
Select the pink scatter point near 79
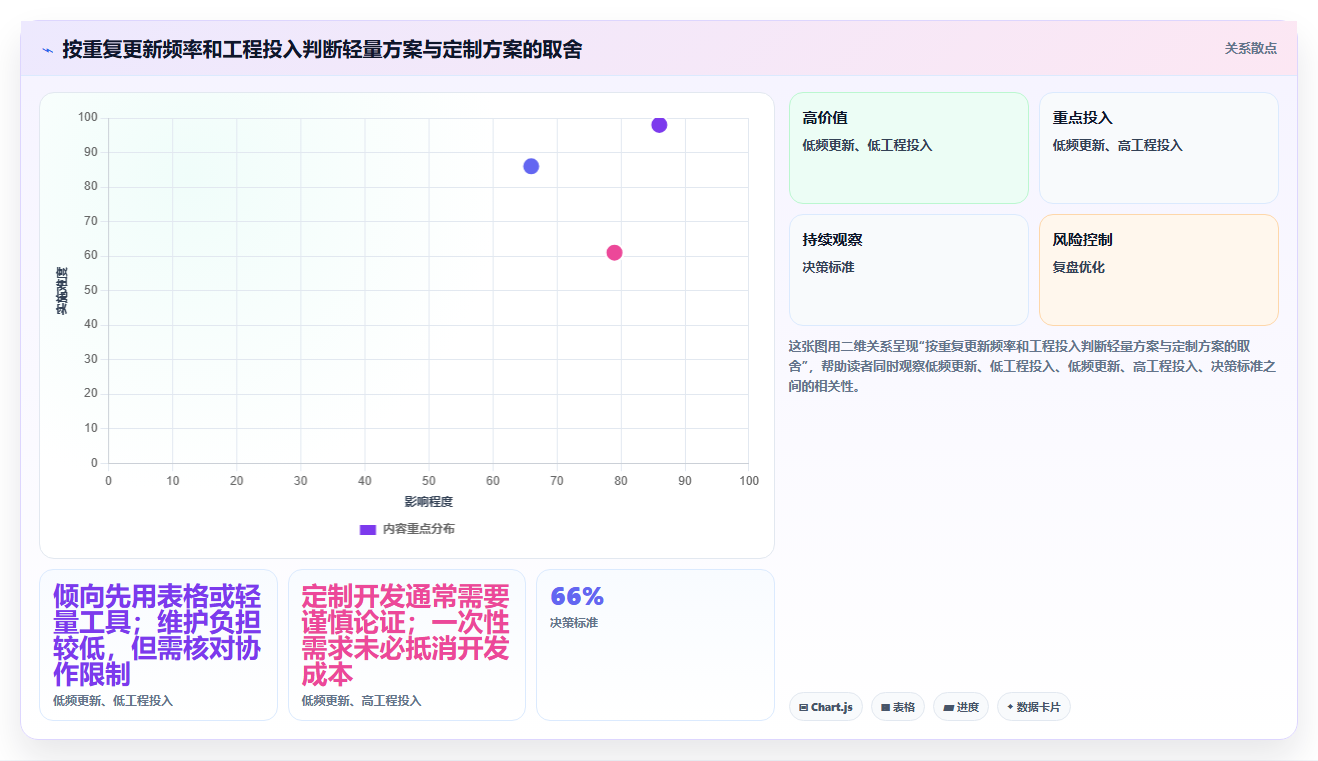point(614,252)
